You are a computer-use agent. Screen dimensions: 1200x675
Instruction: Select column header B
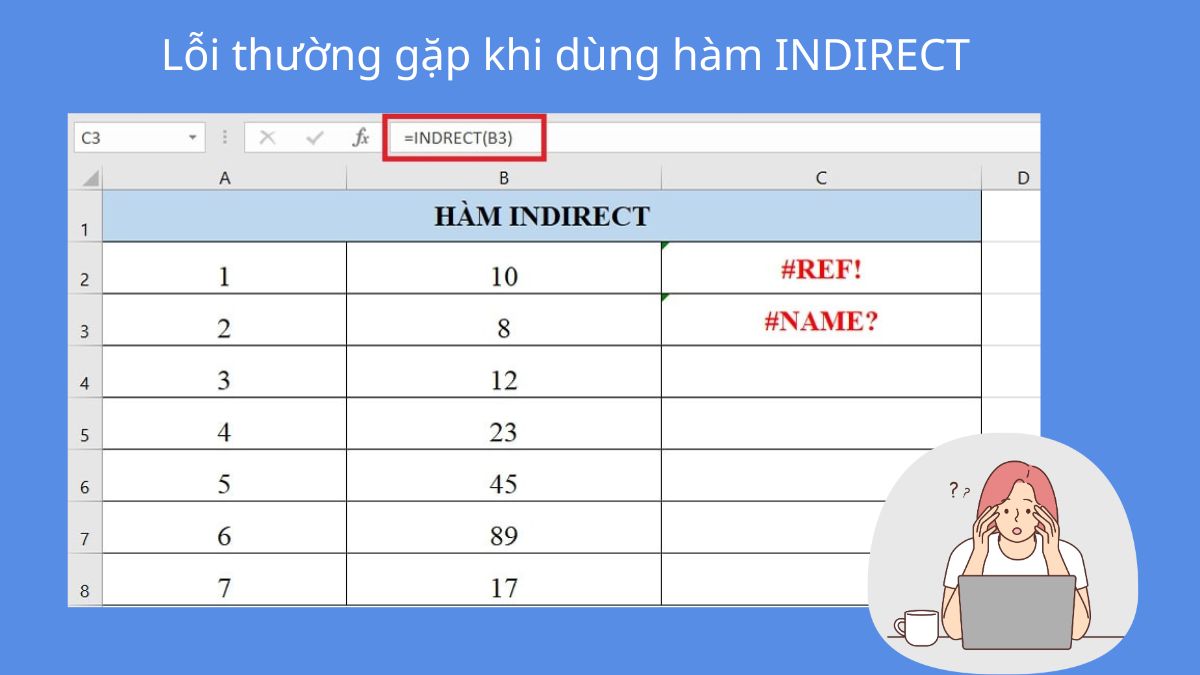click(x=504, y=177)
